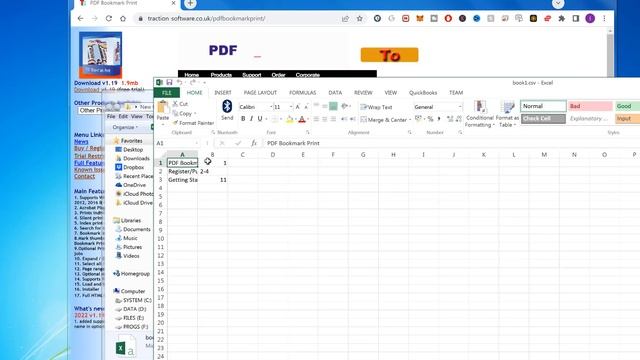Open Chrome extensions puzzle icon

point(562,18)
